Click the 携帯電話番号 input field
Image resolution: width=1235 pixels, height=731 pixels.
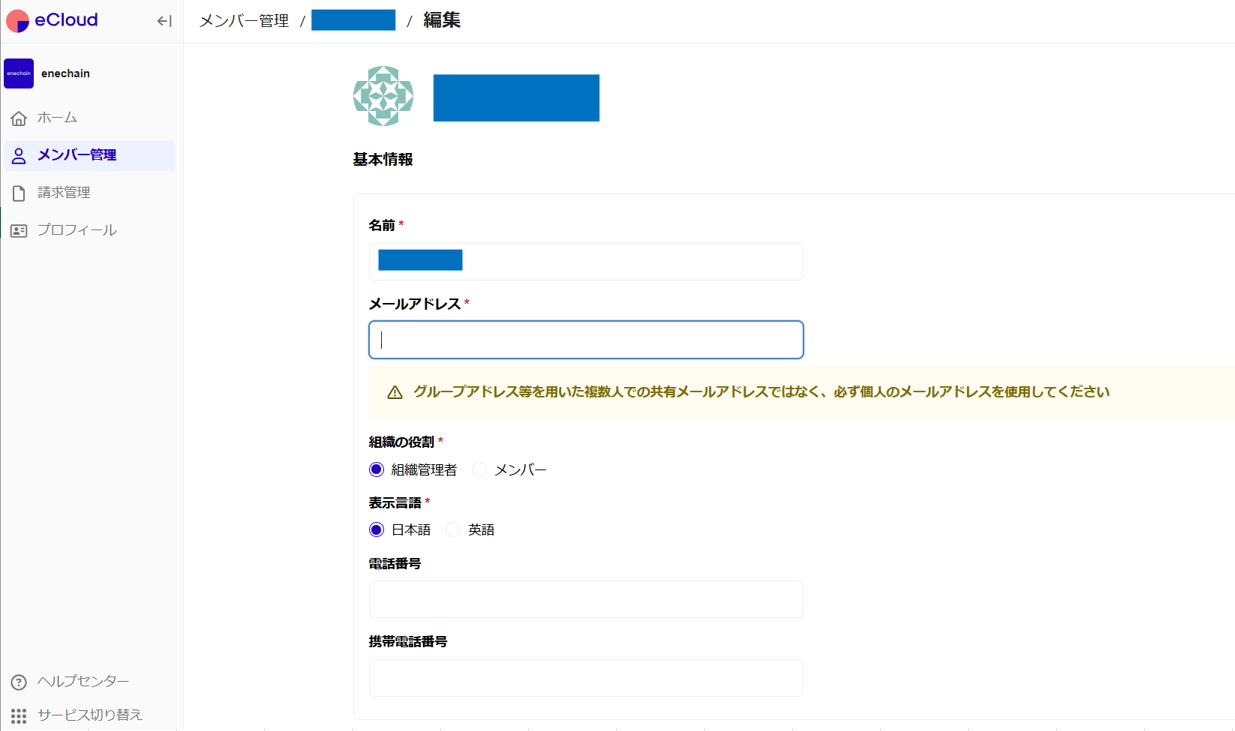(586, 678)
